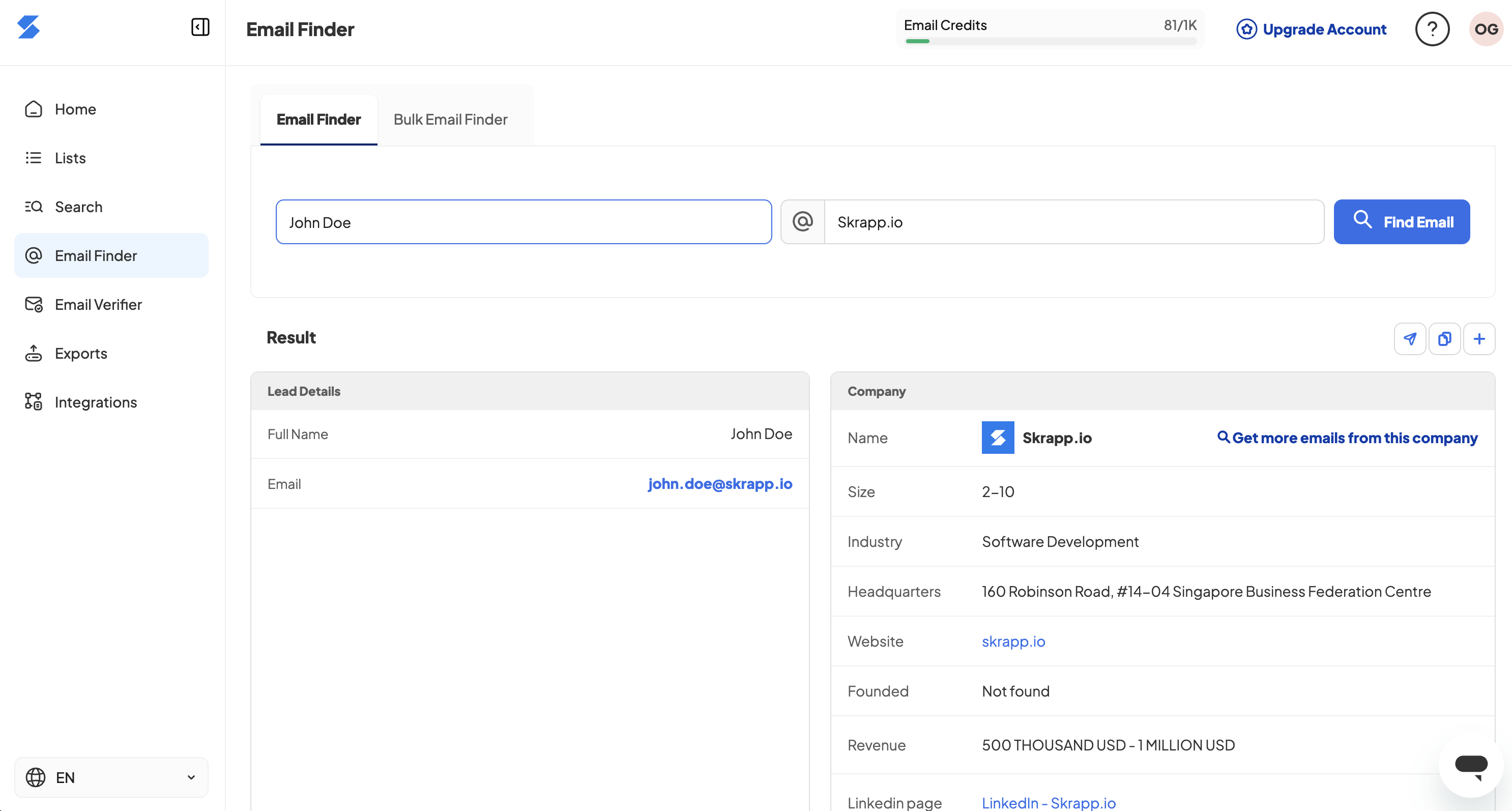The width and height of the screenshot is (1512, 811).
Task: Click the Lists bullet icon
Action: point(34,158)
